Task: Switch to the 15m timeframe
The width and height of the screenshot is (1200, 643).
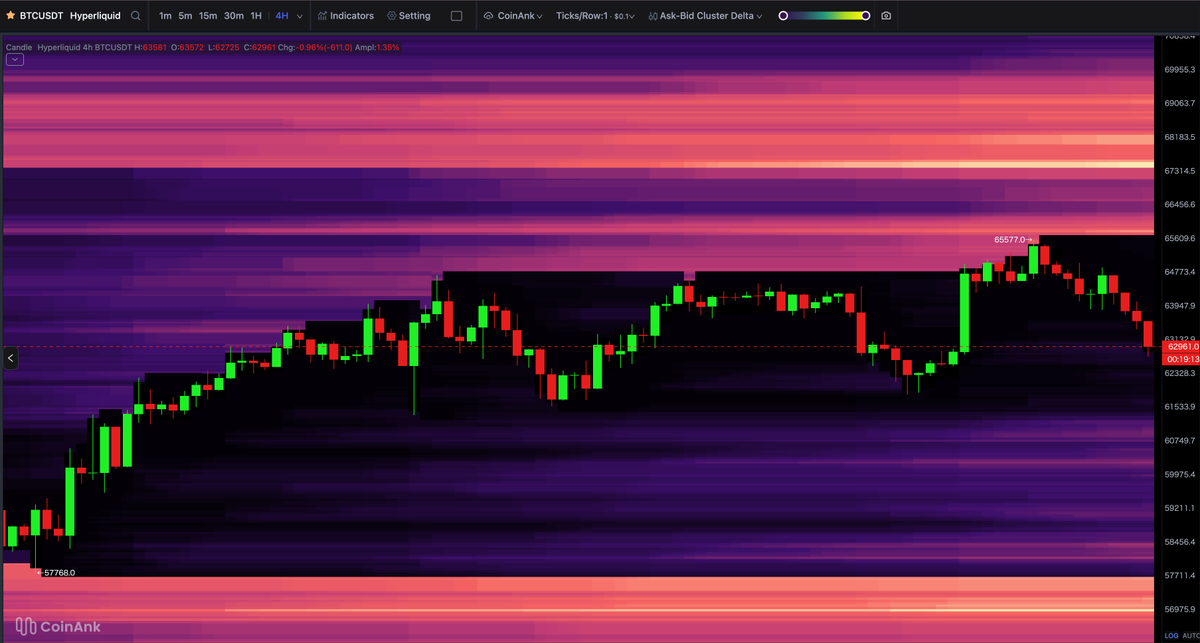Action: (208, 16)
